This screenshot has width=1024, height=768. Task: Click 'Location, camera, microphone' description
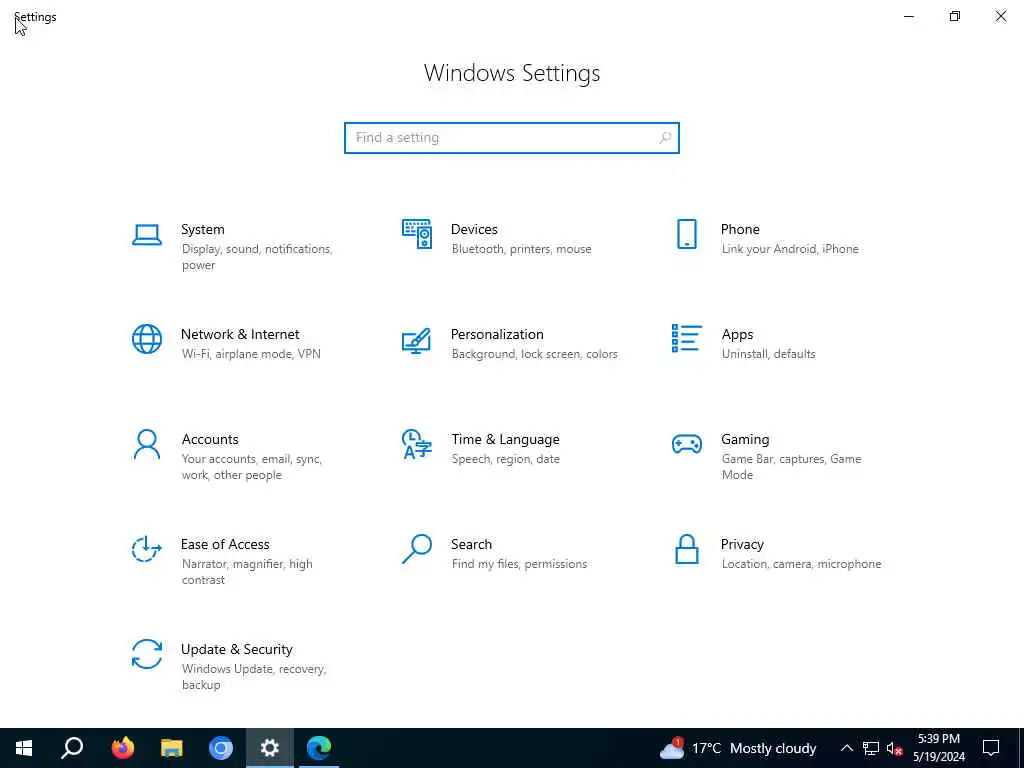coord(801,564)
